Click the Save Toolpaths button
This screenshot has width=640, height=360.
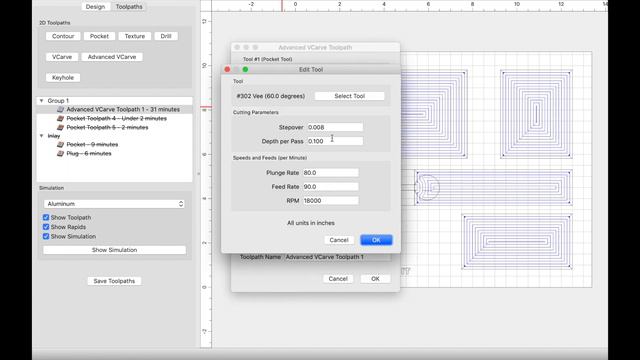point(114,281)
